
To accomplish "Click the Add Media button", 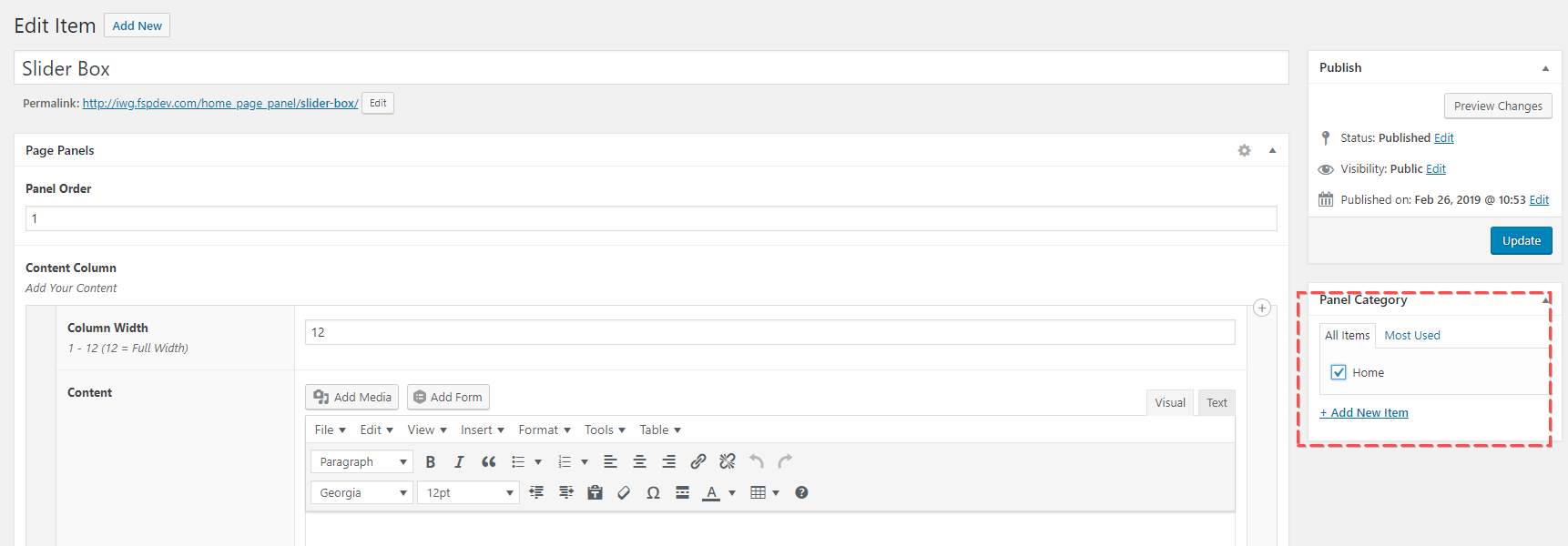I will [351, 397].
